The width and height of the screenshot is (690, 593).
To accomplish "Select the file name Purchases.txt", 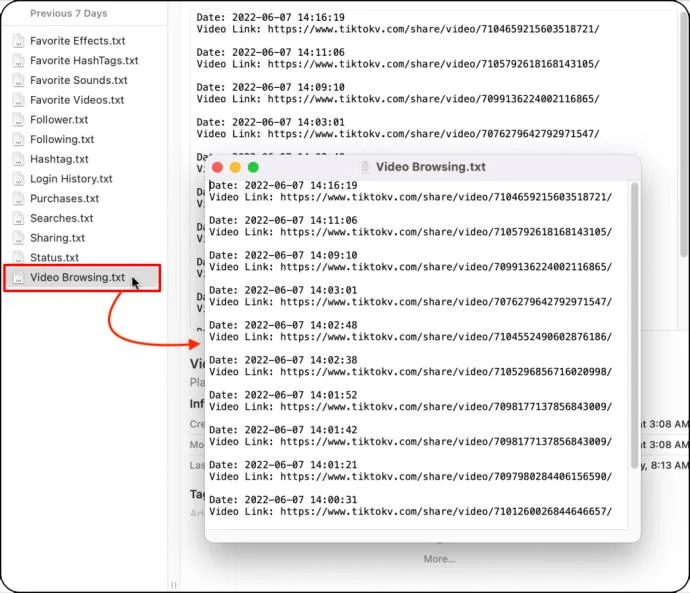I will 64,199.
